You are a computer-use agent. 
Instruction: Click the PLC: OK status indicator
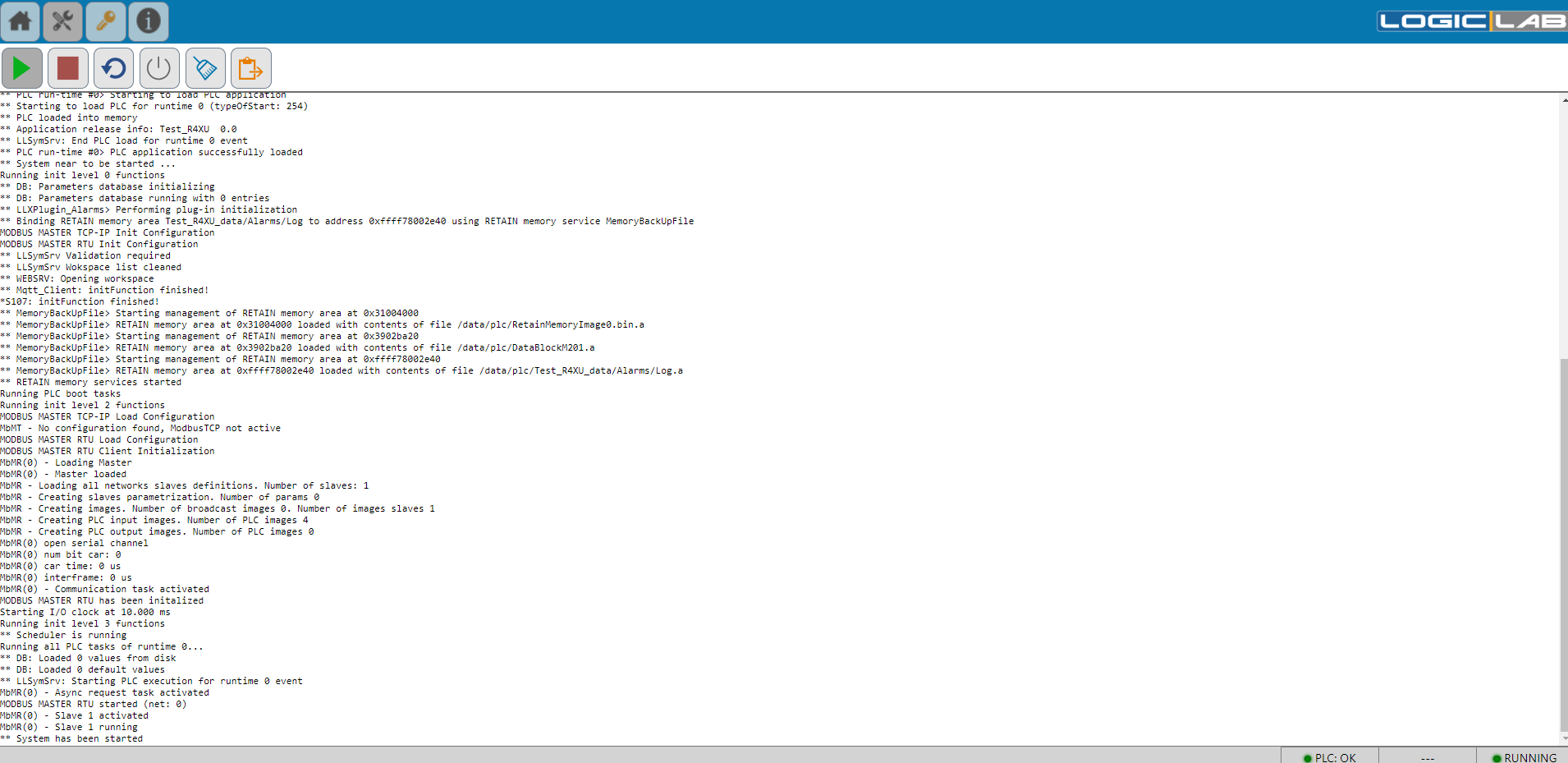click(x=1330, y=757)
